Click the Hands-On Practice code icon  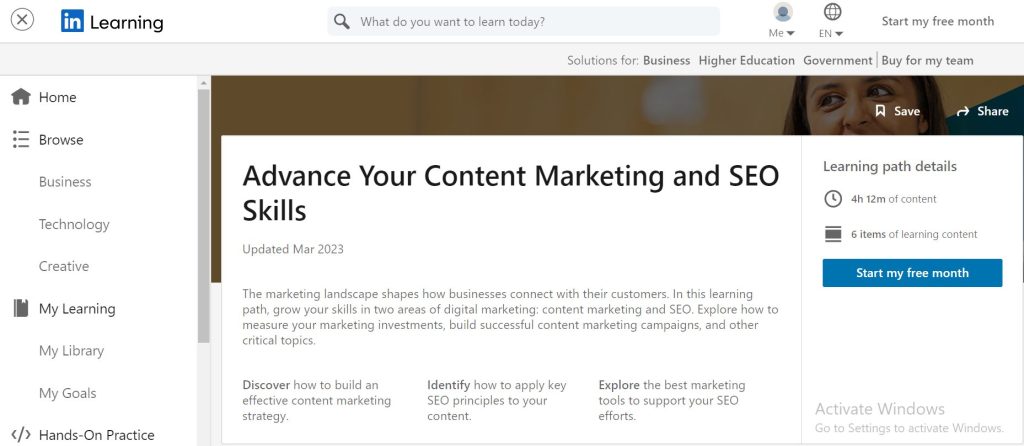pyautogui.click(x=20, y=435)
